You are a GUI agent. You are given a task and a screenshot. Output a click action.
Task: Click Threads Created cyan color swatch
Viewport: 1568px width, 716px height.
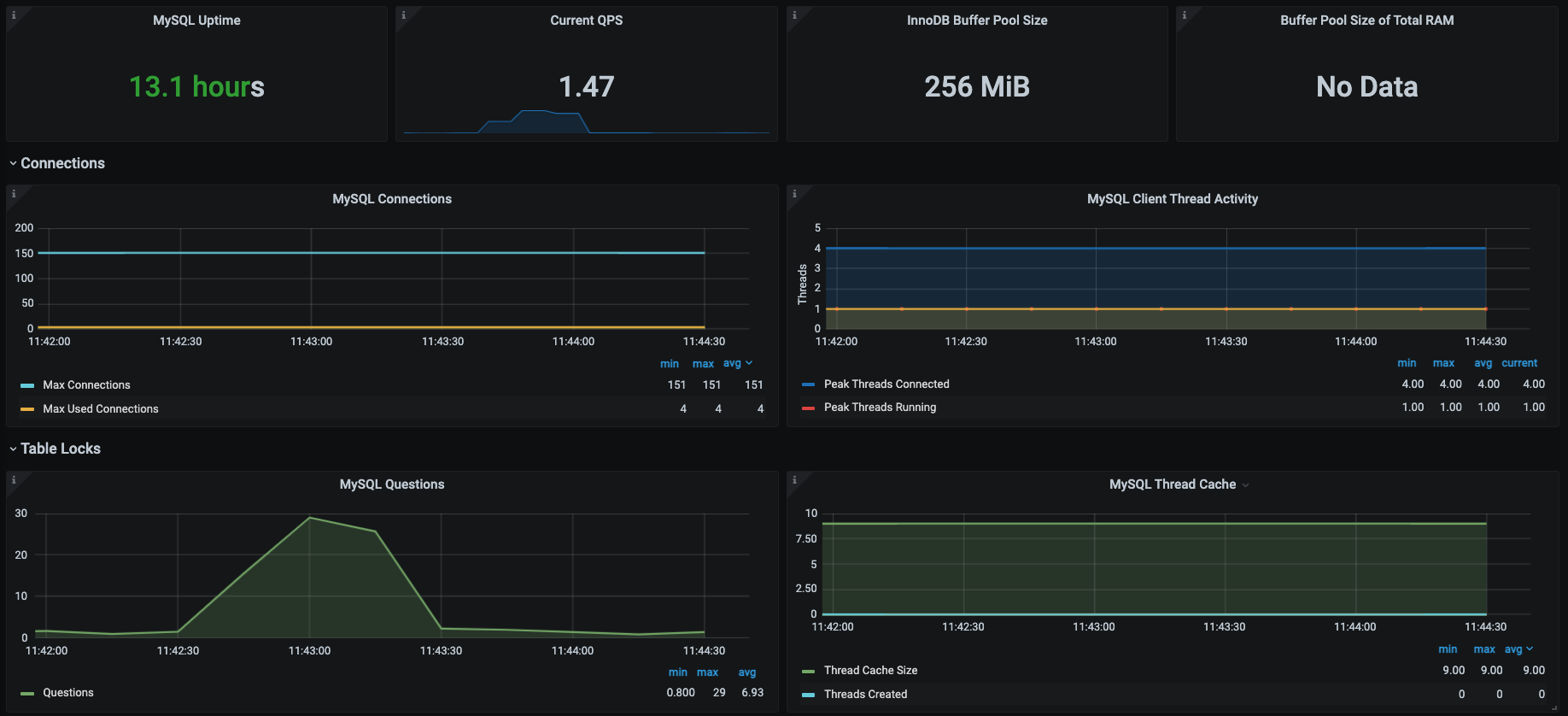(808, 695)
